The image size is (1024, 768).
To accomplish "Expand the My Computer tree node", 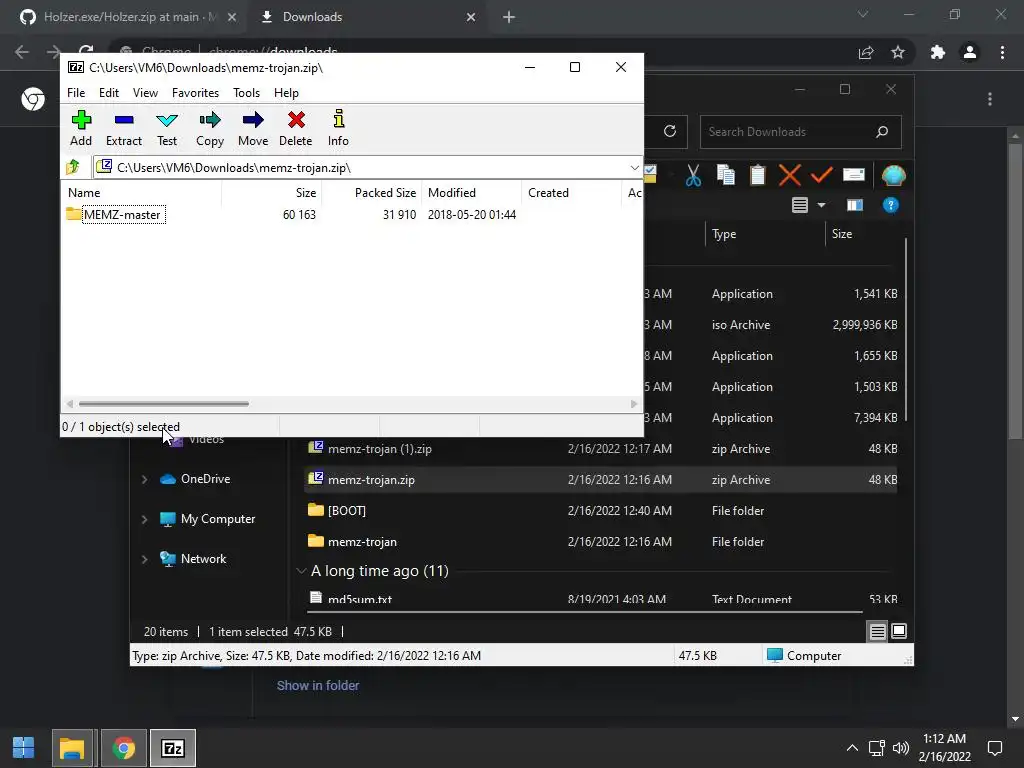I will pos(144,519).
